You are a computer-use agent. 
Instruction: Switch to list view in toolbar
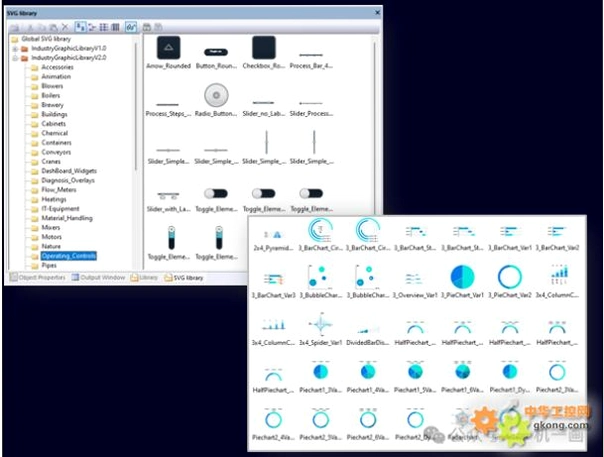coord(104,27)
